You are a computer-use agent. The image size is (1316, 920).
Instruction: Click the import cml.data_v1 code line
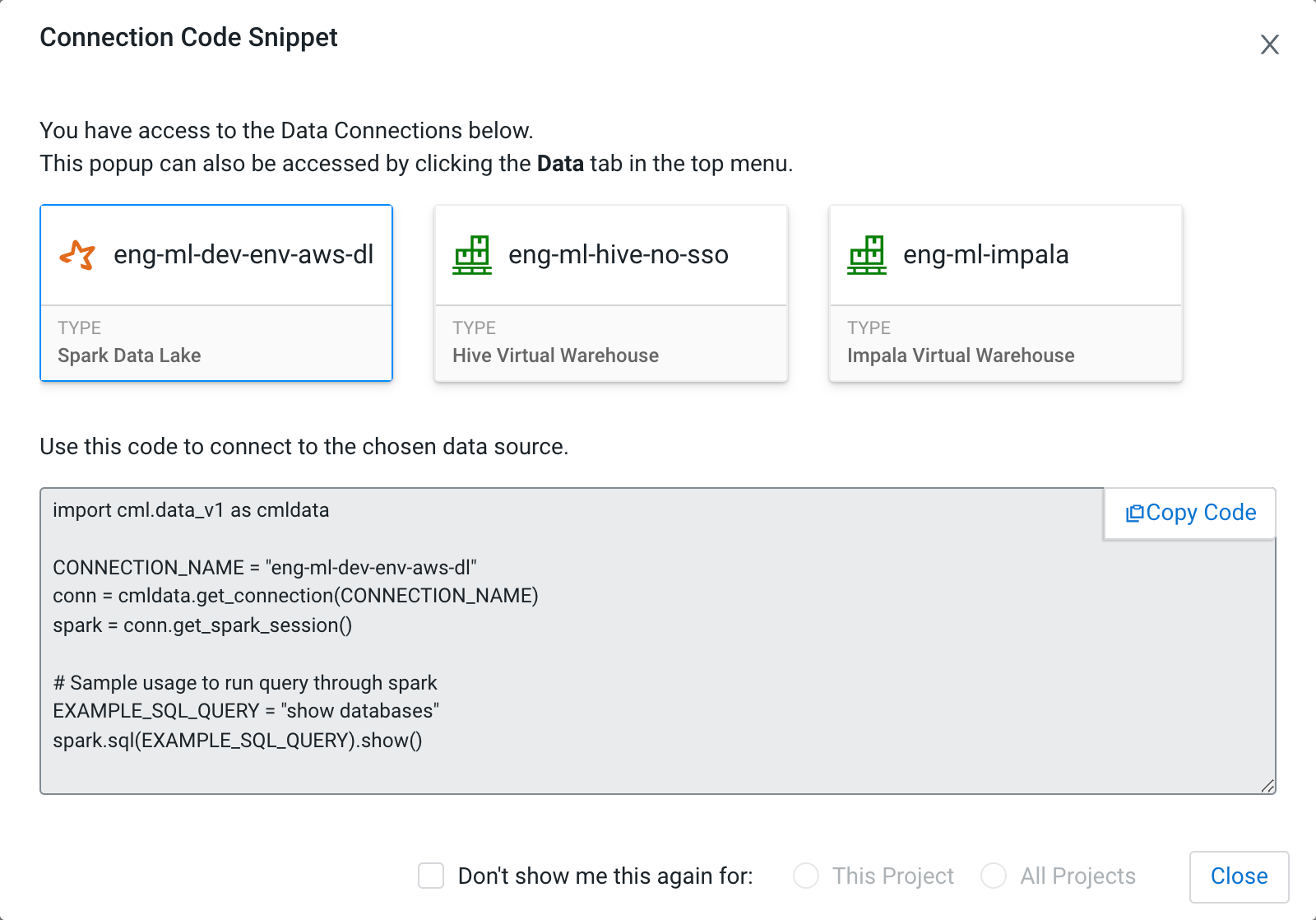point(191,510)
